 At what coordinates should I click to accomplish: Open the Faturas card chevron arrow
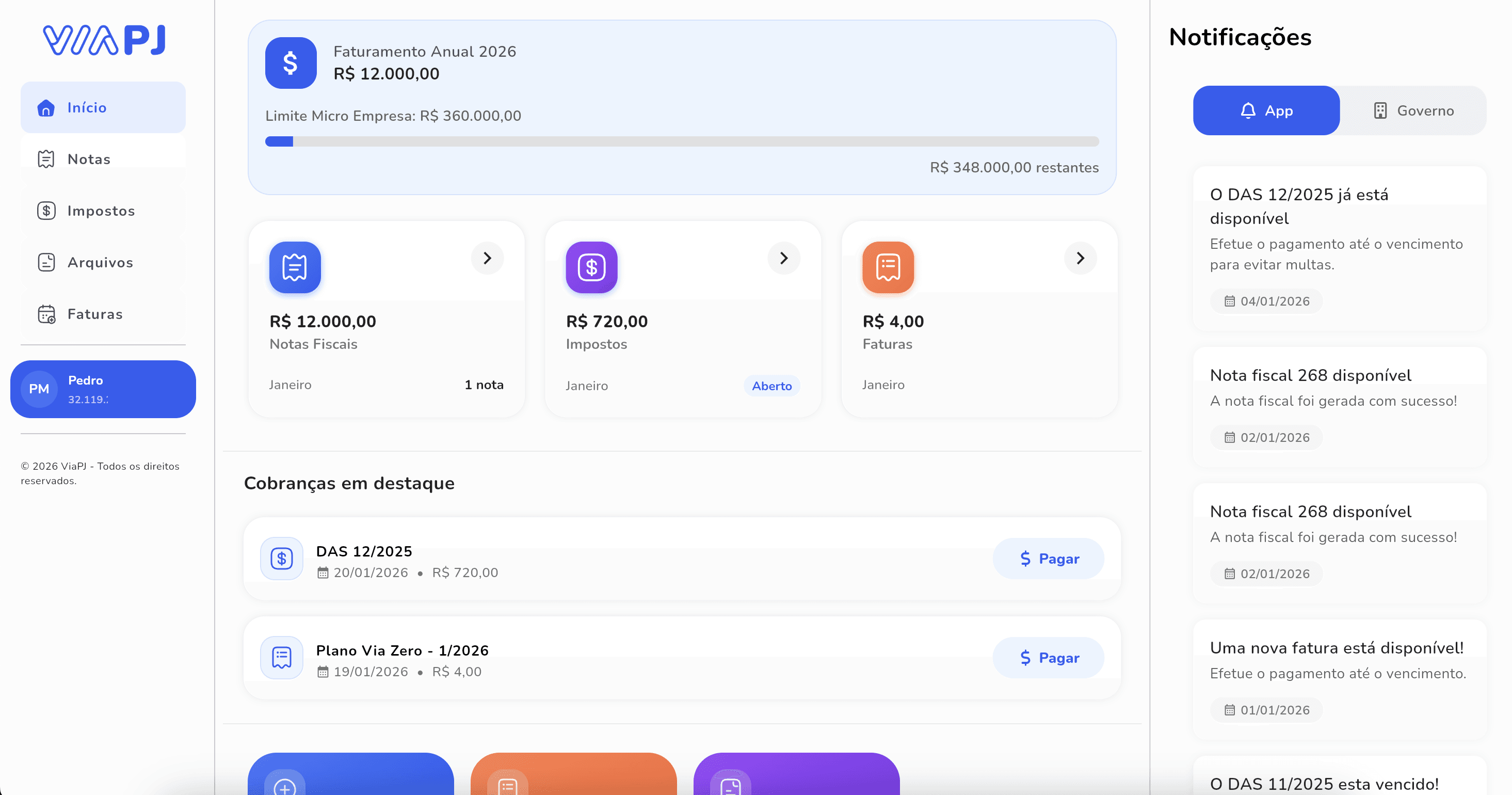tap(1080, 258)
